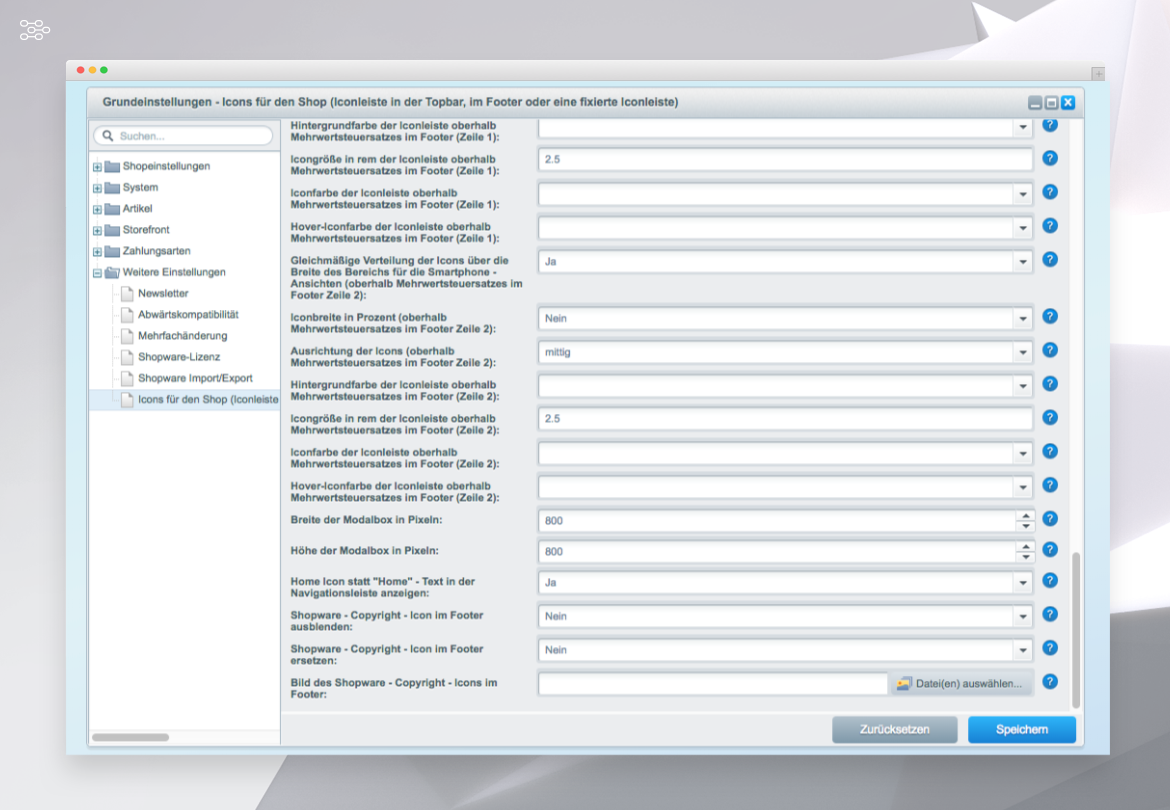Click the search magnifier icon in sidebar
1170x810 pixels.
coord(108,136)
